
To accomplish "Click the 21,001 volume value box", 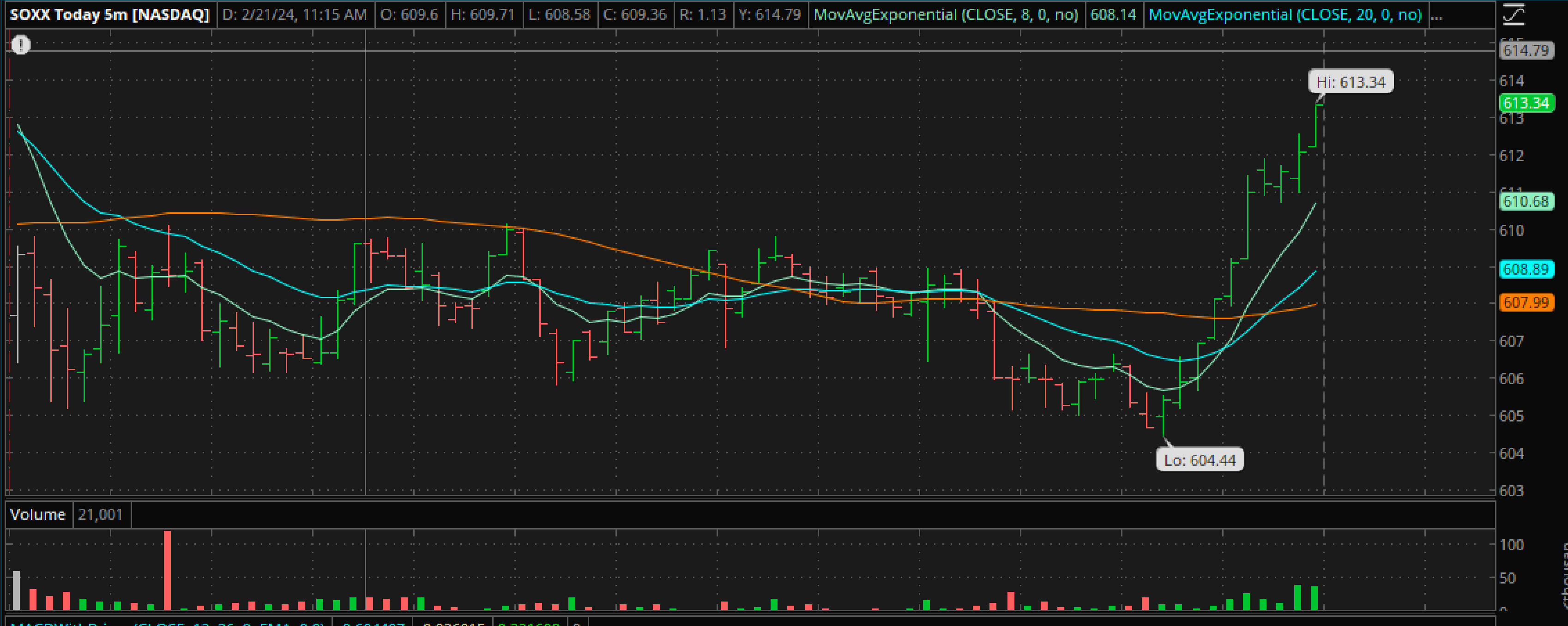I will tap(101, 515).
